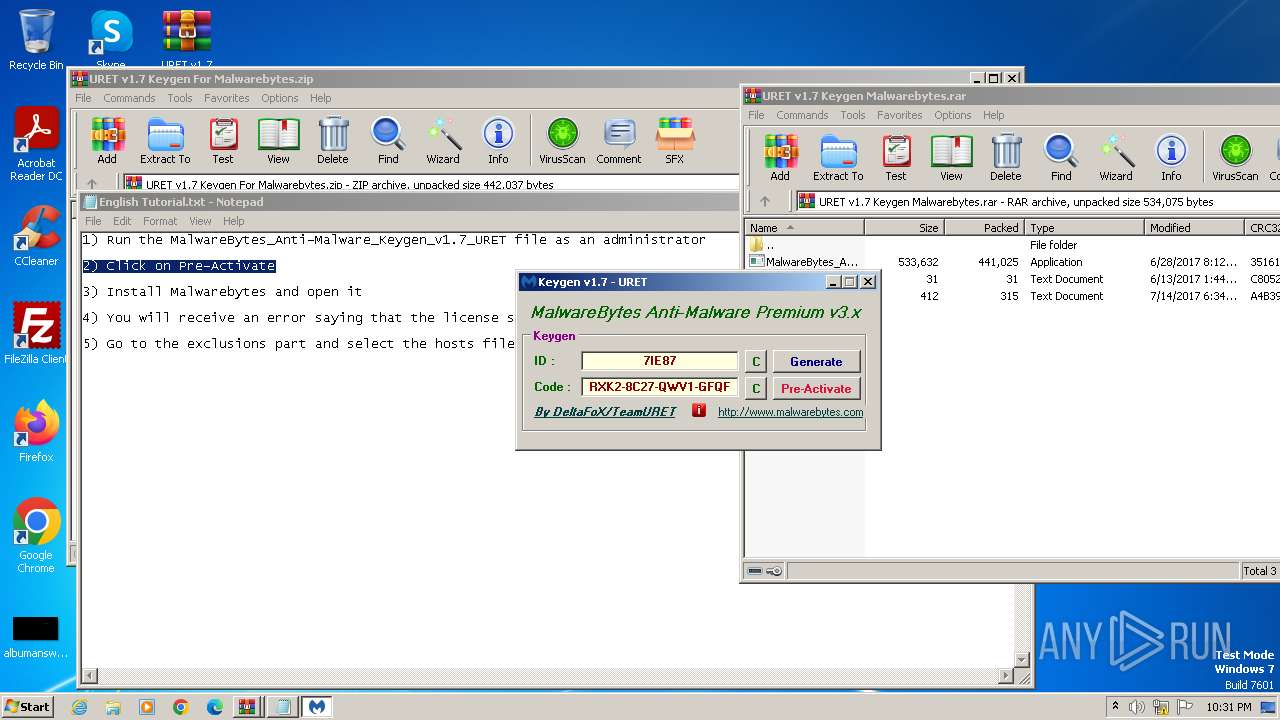
Task: Click the ID field showing 7IE87
Action: point(660,361)
